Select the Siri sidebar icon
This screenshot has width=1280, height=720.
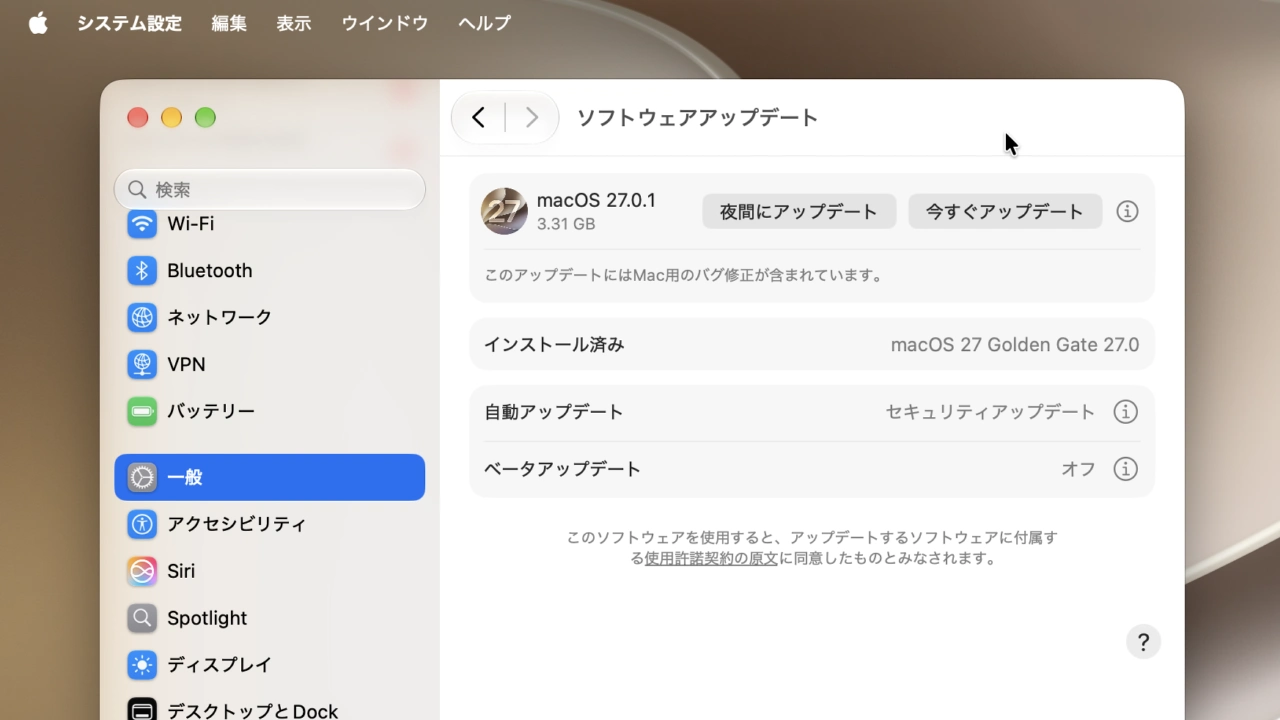(142, 571)
